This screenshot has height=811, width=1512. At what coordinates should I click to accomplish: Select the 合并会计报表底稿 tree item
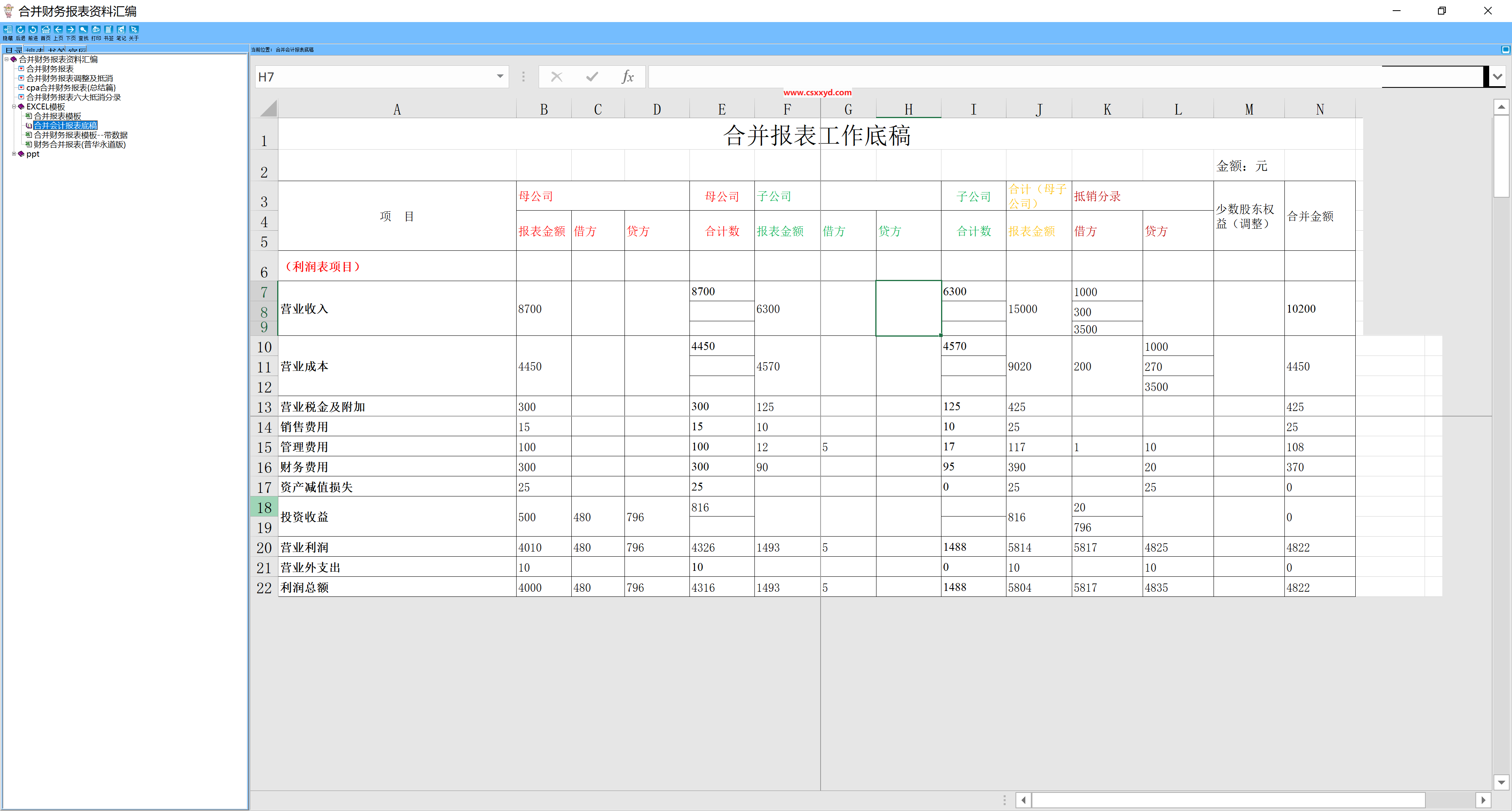[x=65, y=126]
